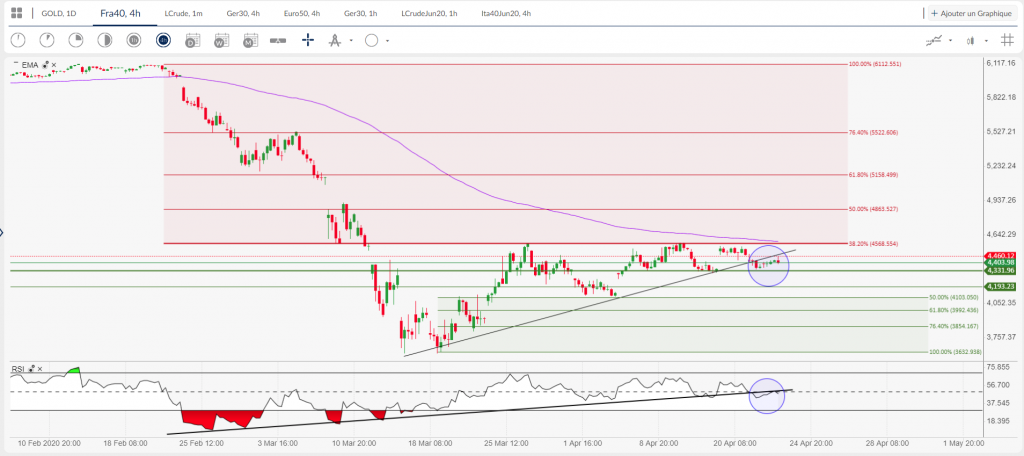This screenshot has width=1024, height=456.
Task: Click the 4,460.12 red price label
Action: tap(1000, 256)
